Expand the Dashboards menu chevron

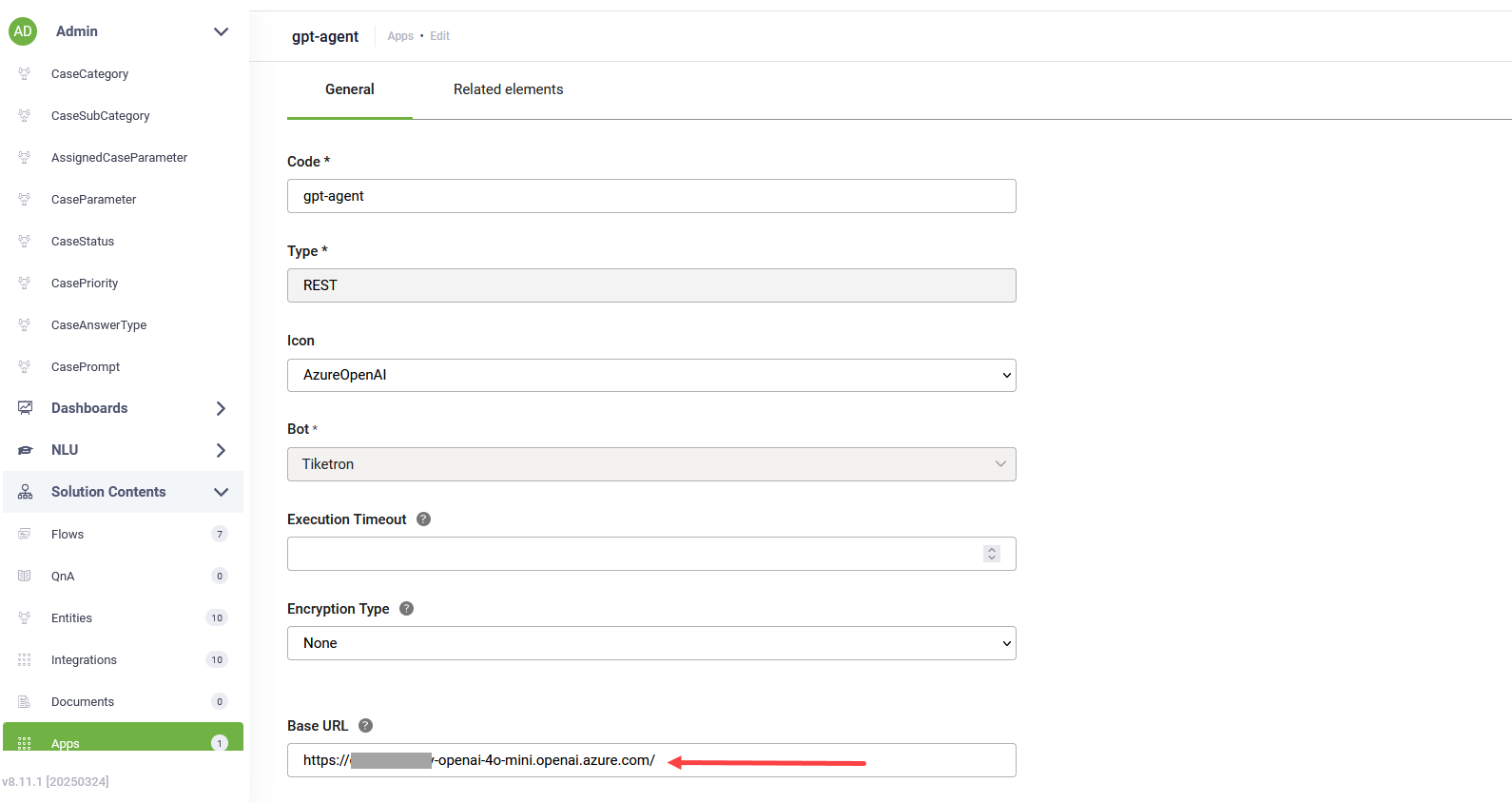pos(221,408)
